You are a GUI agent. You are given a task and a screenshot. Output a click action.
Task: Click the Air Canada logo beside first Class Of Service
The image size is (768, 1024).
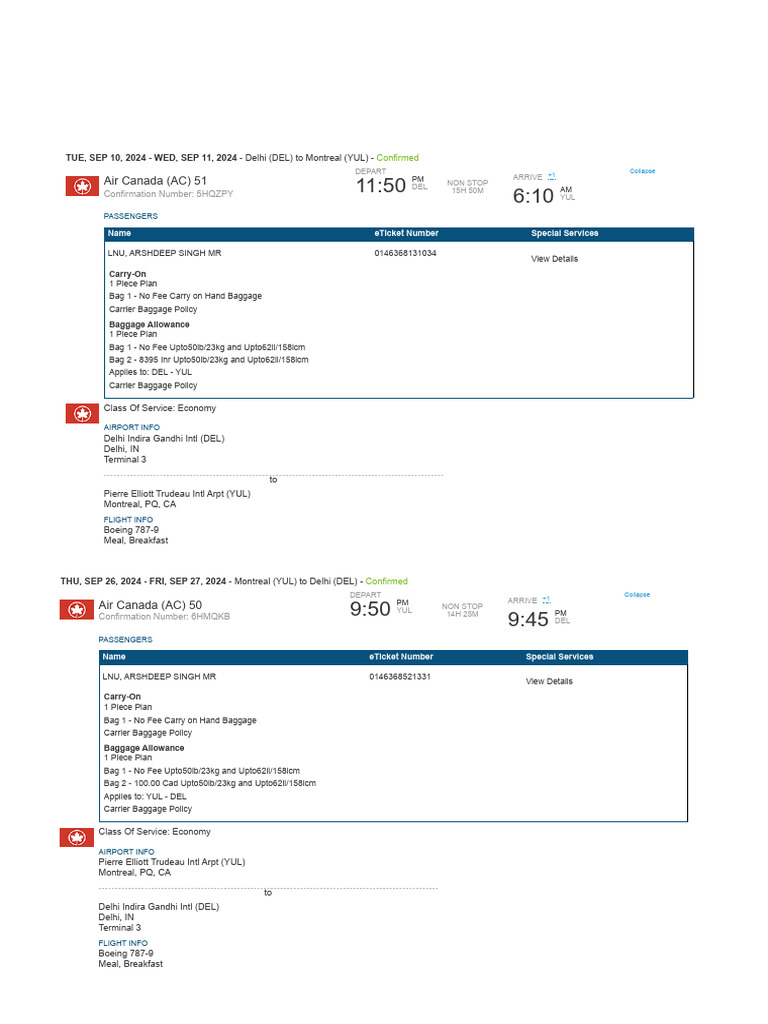coord(82,414)
